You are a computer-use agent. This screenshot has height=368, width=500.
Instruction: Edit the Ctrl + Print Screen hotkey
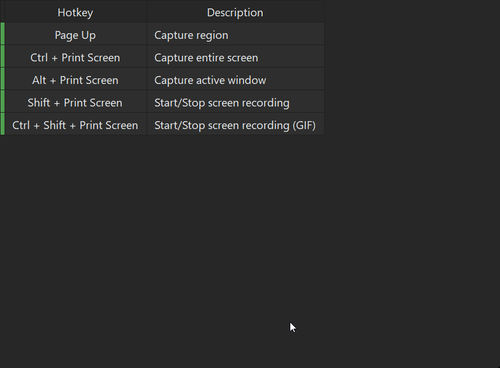tap(75, 56)
